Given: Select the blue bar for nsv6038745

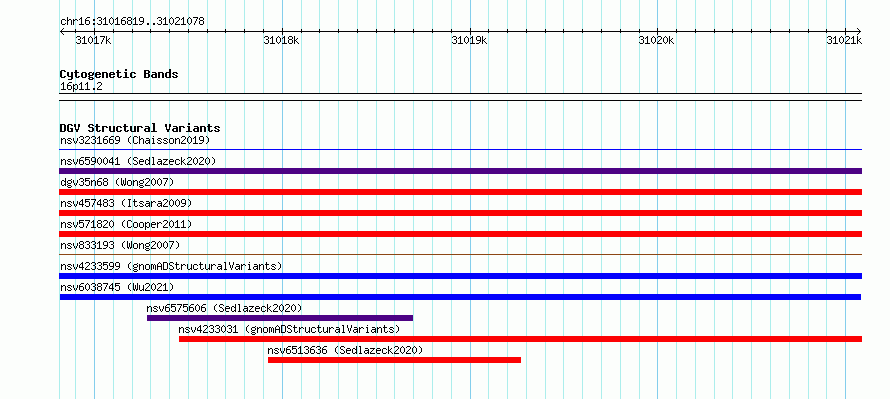Looking at the screenshot, I should click(x=460, y=297).
